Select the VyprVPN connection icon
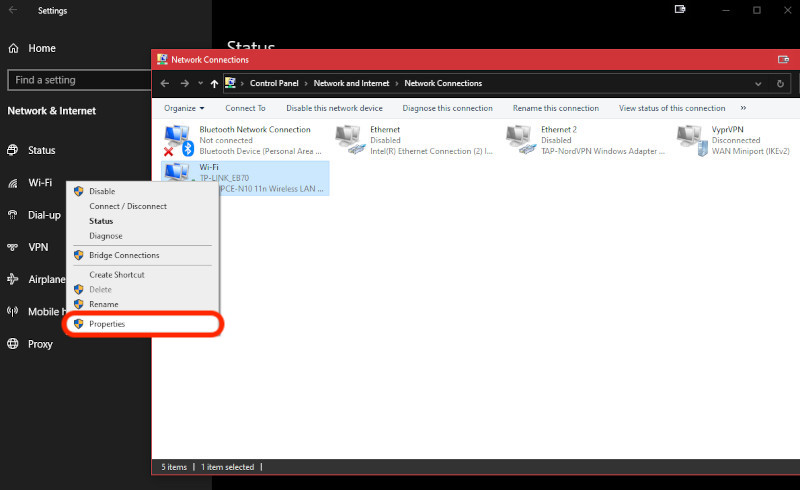 (x=692, y=140)
